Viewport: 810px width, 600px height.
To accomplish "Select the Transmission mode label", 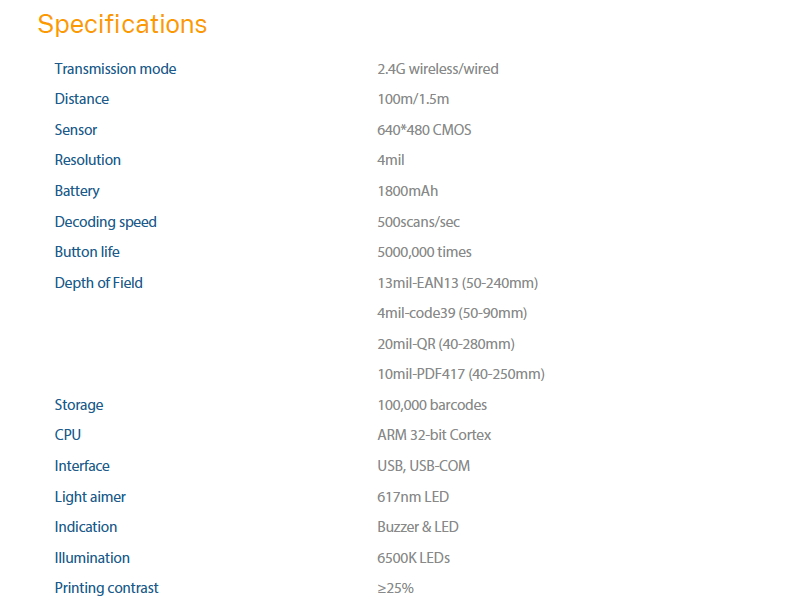I will (115, 69).
